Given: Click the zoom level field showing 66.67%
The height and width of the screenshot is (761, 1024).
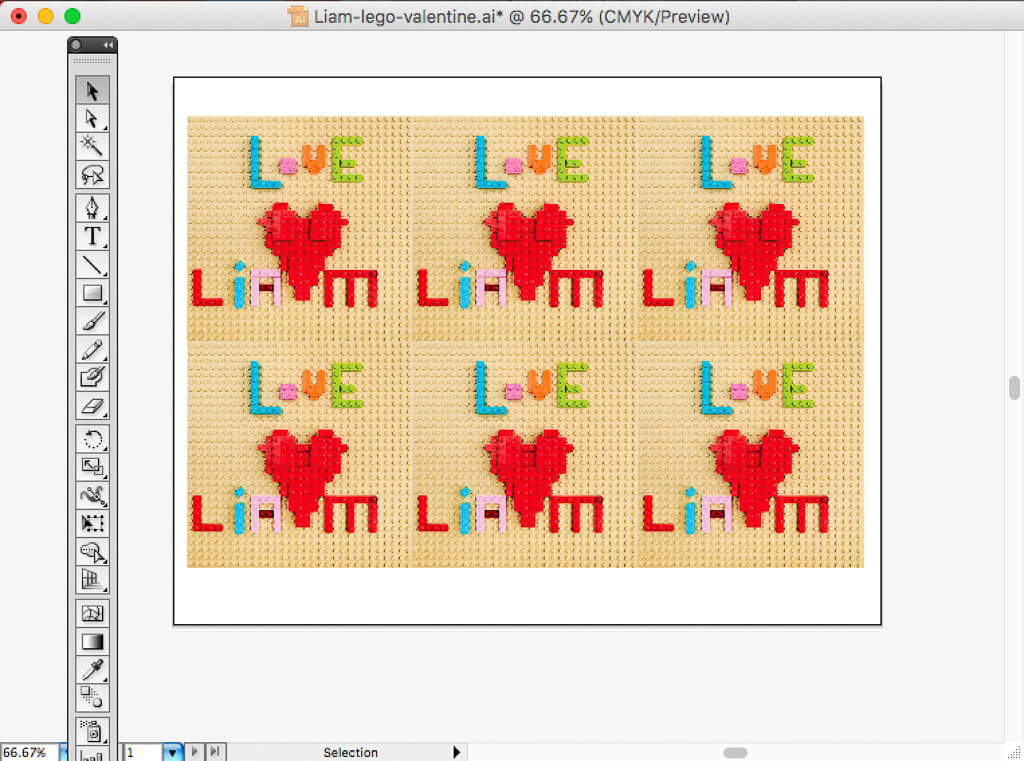Looking at the screenshot, I should pos(30,753).
